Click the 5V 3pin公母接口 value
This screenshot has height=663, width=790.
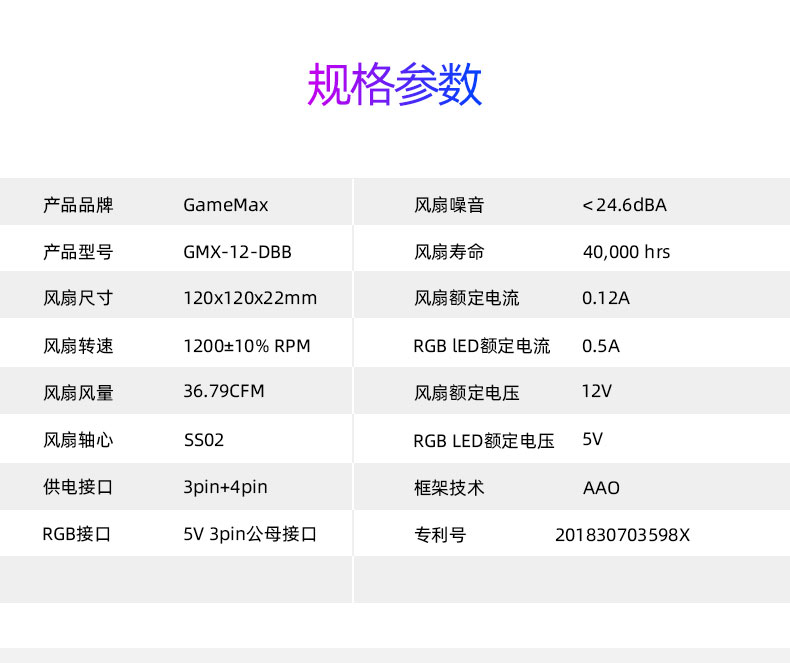tap(250, 534)
